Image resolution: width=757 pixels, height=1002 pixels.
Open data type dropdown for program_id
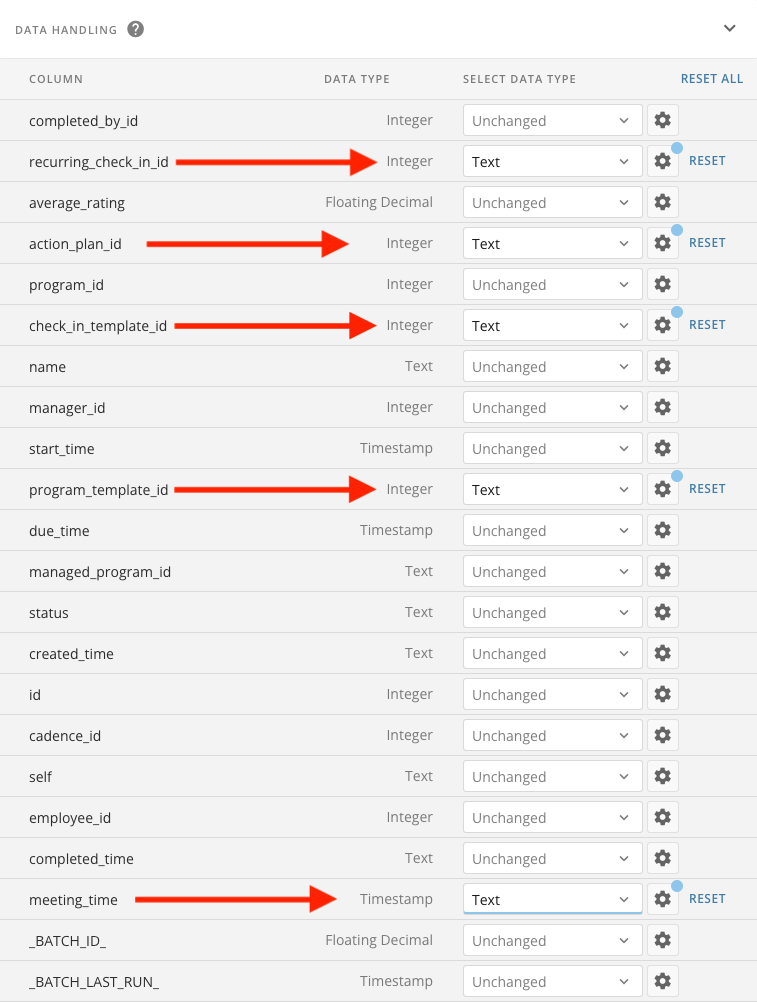click(552, 285)
